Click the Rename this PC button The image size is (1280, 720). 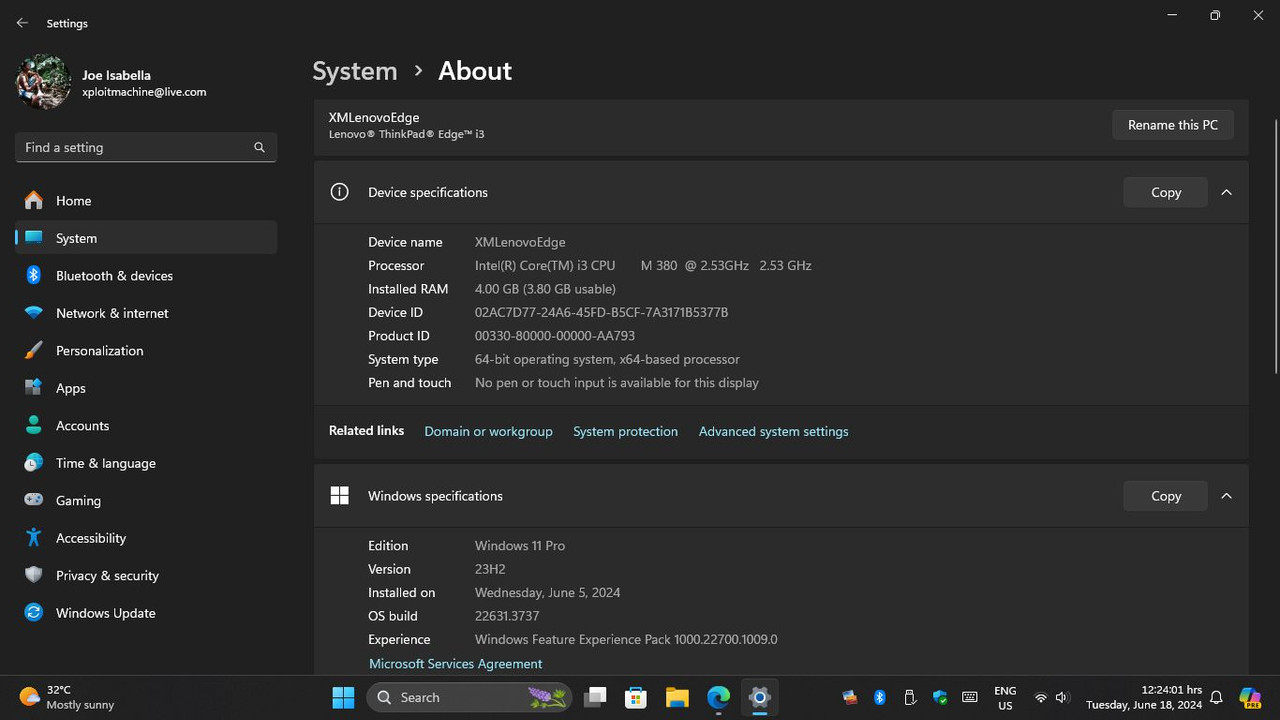[1172, 124]
